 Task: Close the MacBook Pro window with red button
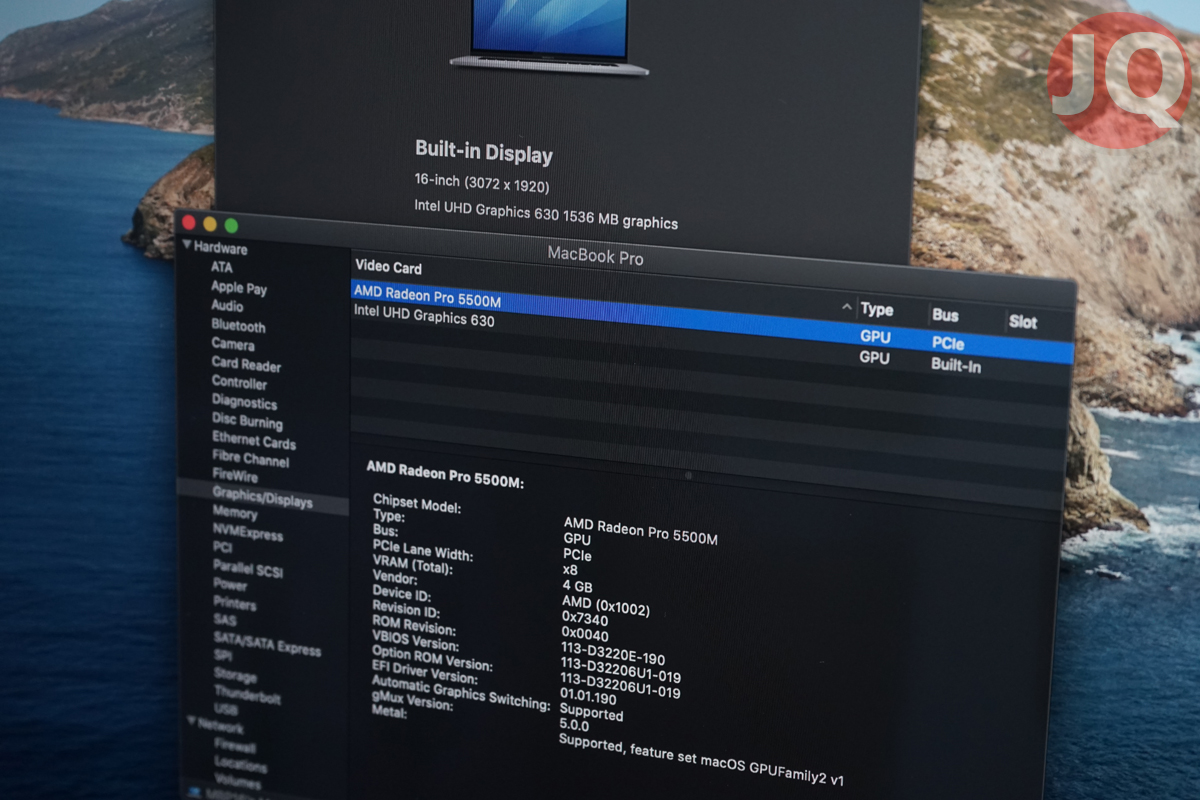coord(188,222)
